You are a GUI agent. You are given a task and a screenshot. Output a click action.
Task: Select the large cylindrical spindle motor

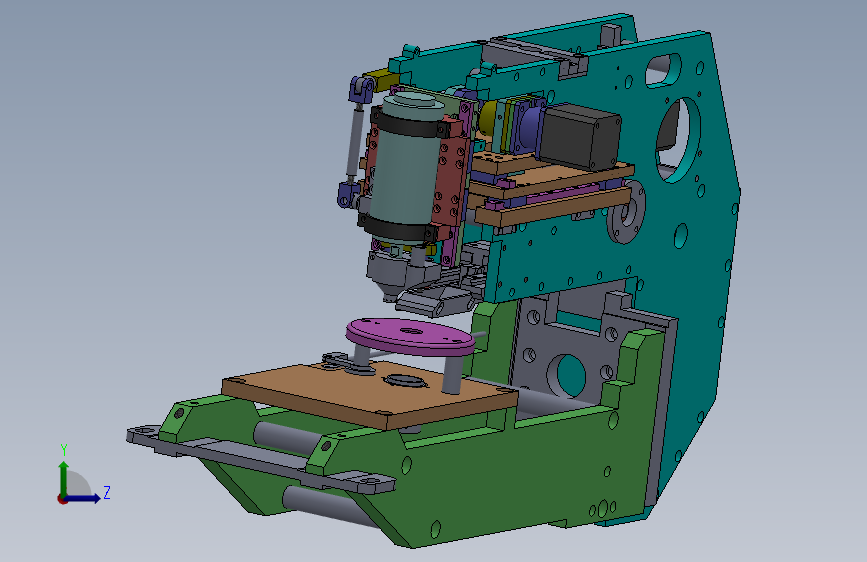click(407, 169)
